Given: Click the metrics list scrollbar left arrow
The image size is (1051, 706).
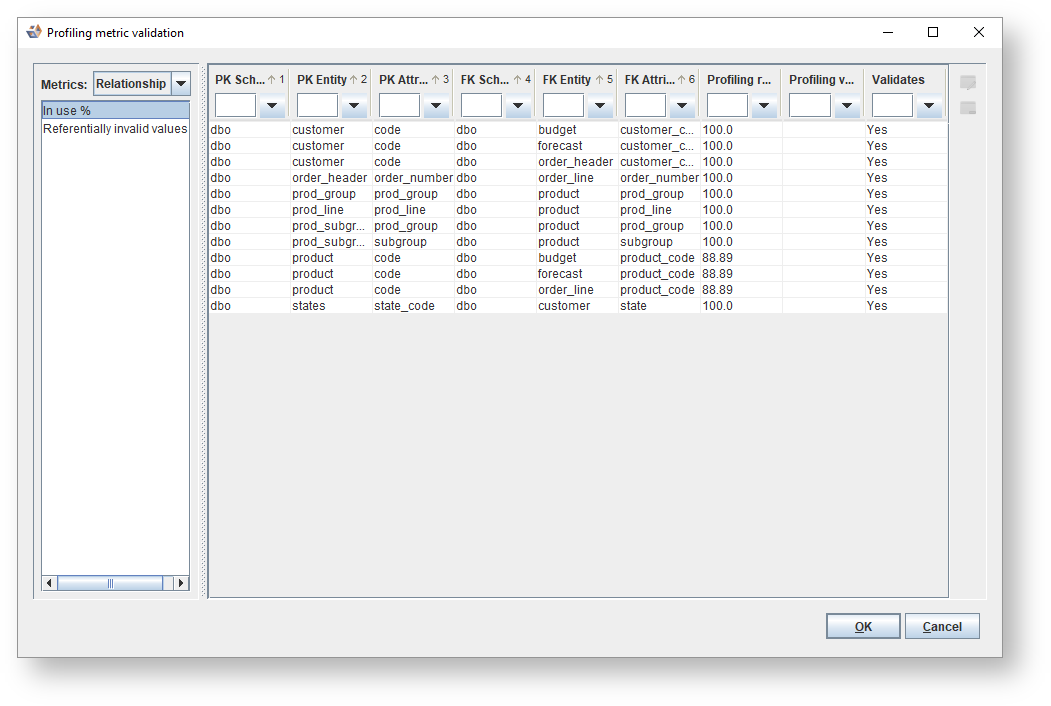Looking at the screenshot, I should (x=49, y=583).
